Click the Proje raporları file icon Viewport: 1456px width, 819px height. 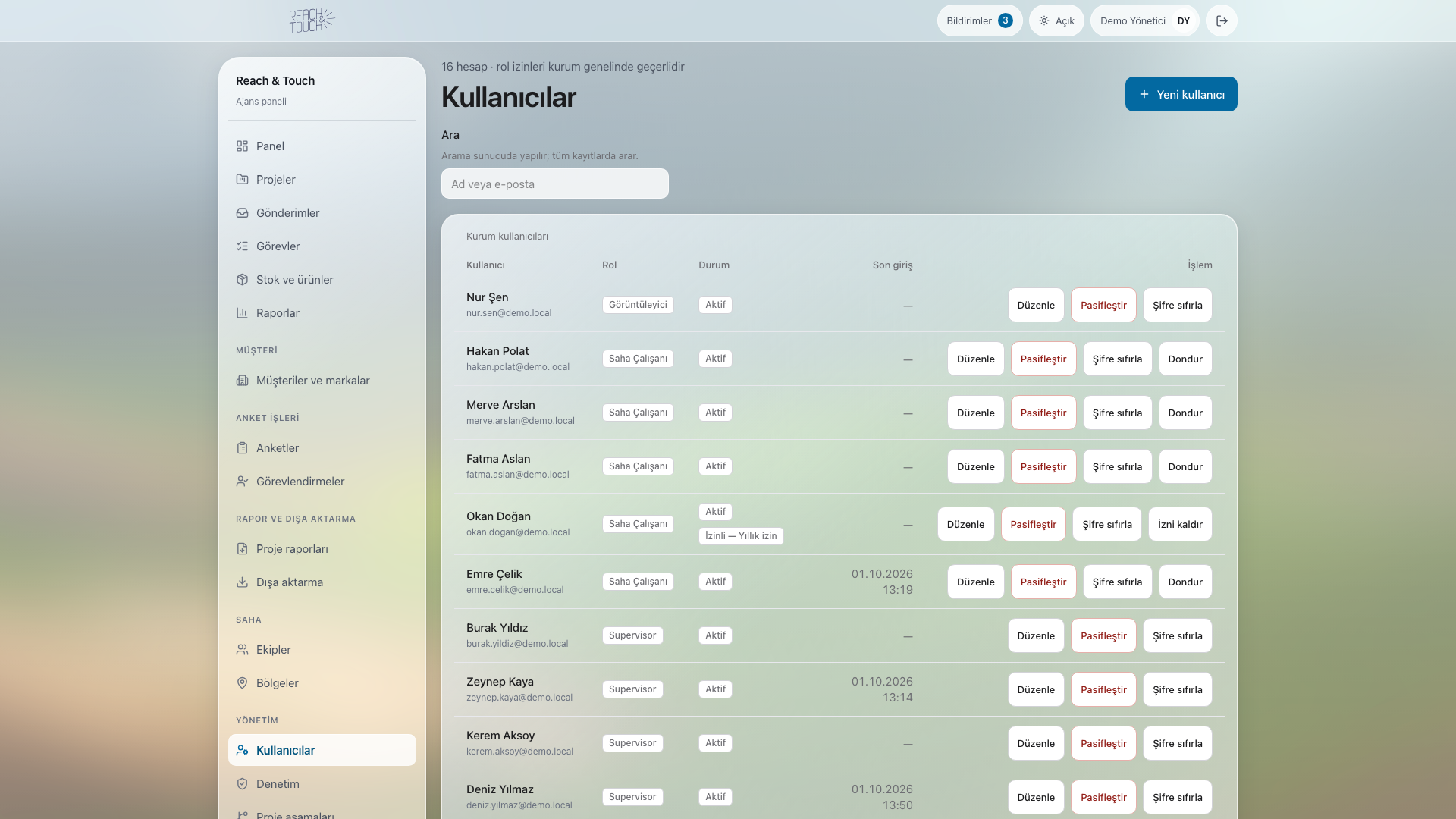(242, 549)
